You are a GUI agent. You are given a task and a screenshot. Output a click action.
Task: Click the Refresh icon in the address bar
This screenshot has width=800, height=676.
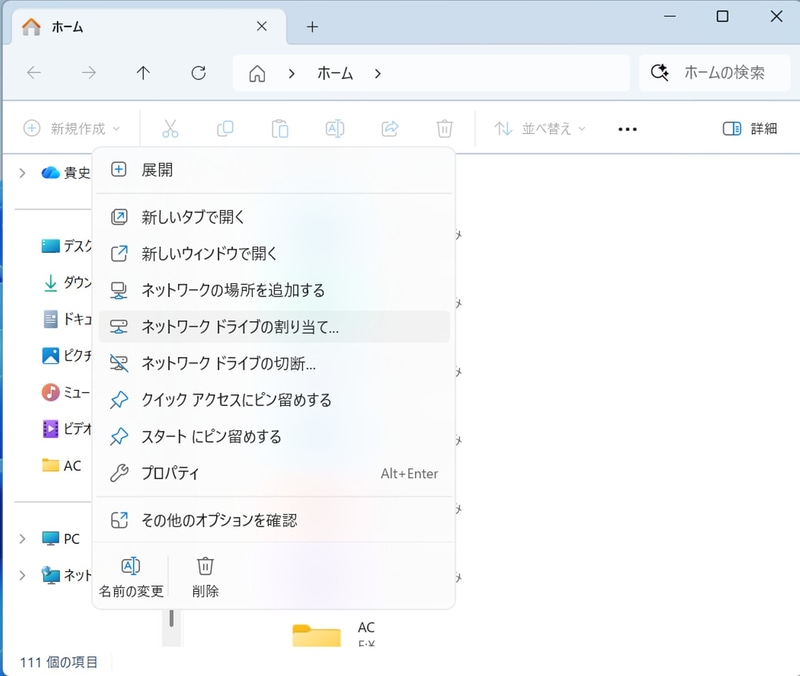point(198,72)
